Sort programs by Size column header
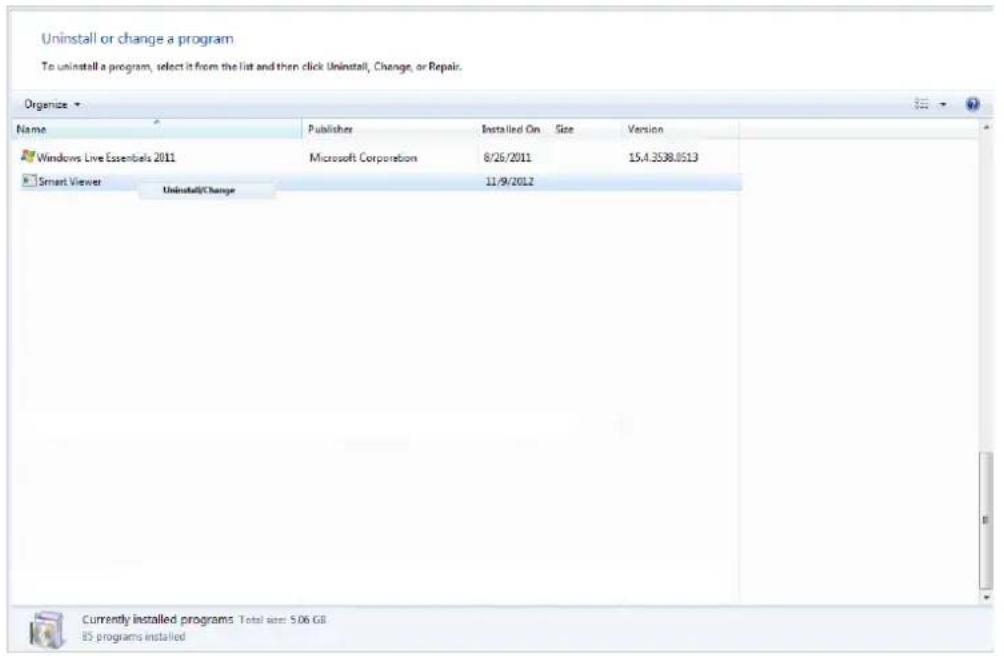This screenshot has height=656, width=1004. [x=584, y=129]
